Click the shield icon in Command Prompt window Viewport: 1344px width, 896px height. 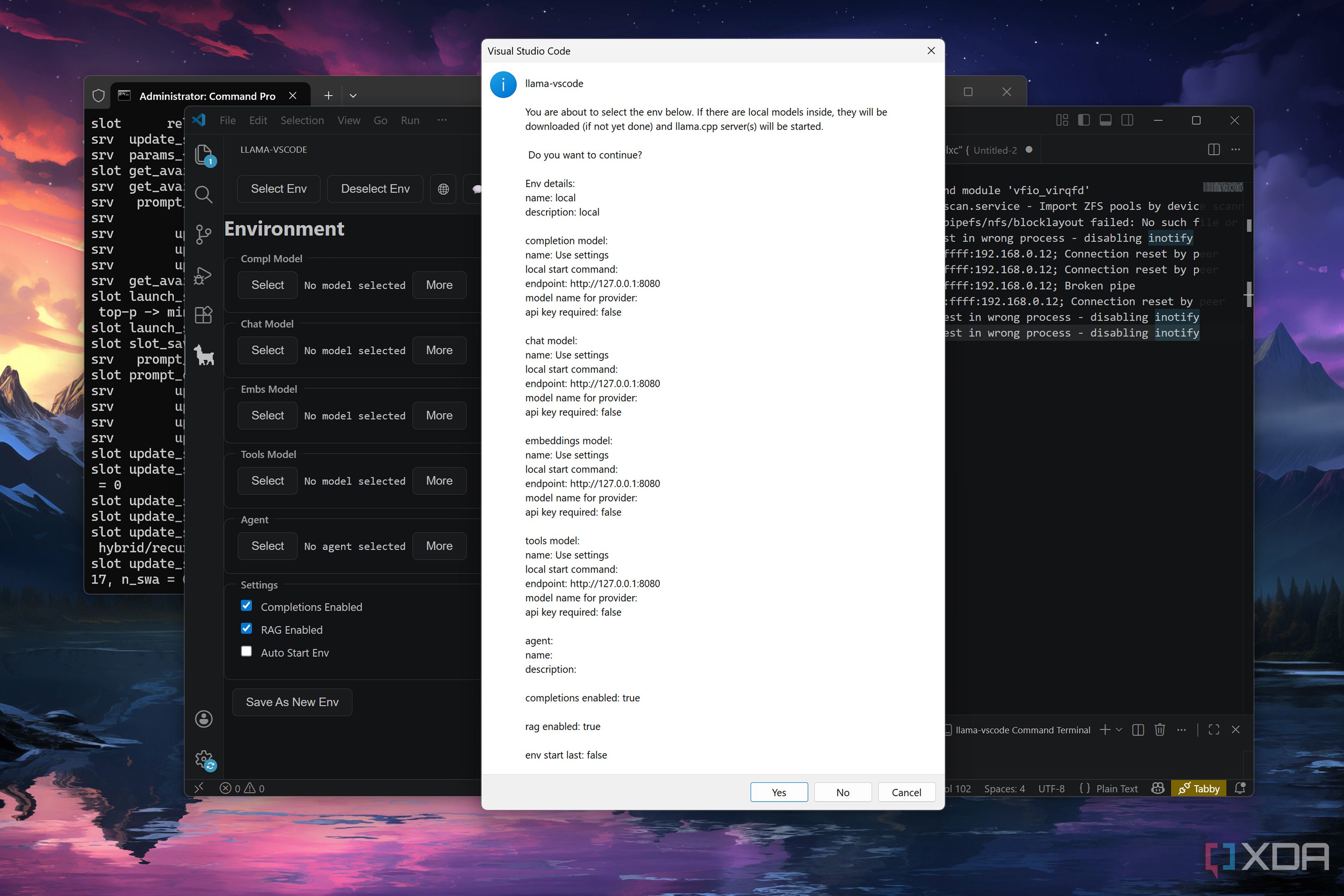pos(98,95)
